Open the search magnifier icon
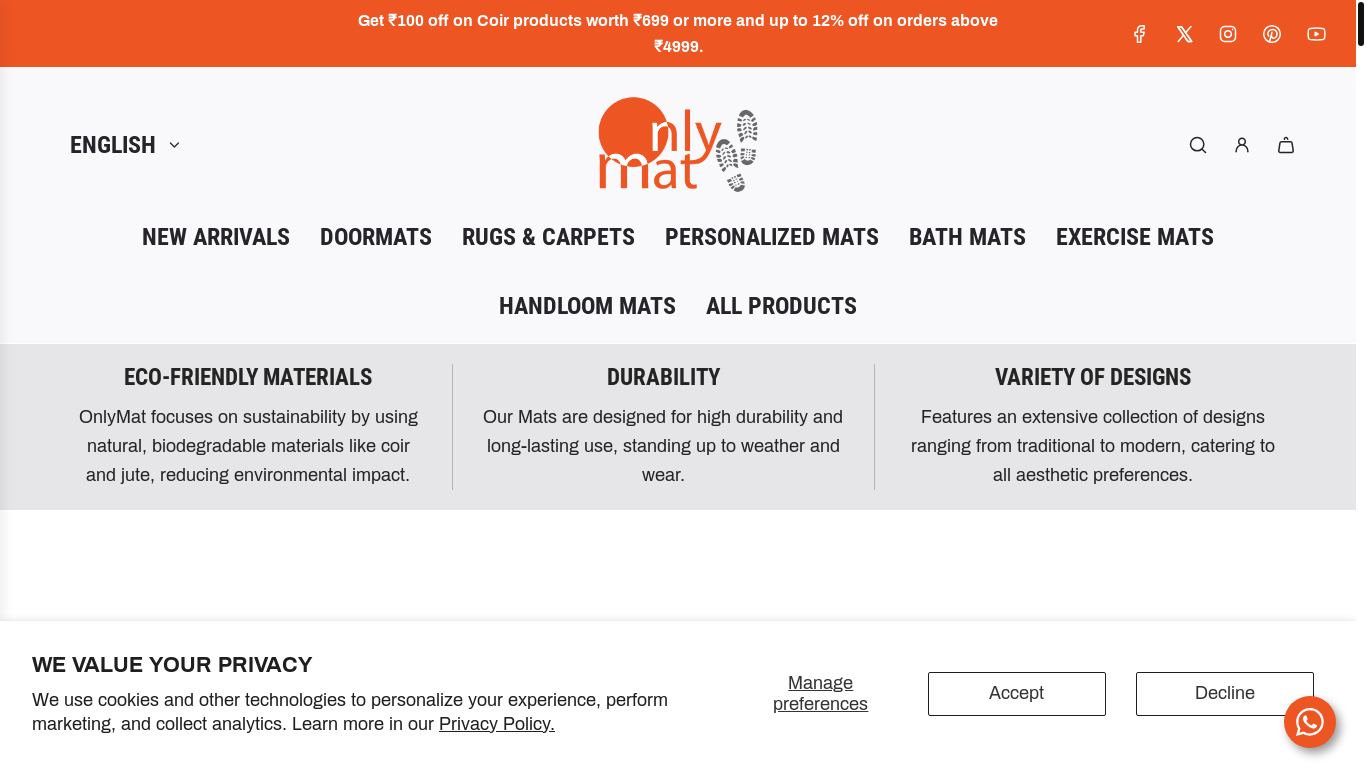 click(x=1198, y=145)
